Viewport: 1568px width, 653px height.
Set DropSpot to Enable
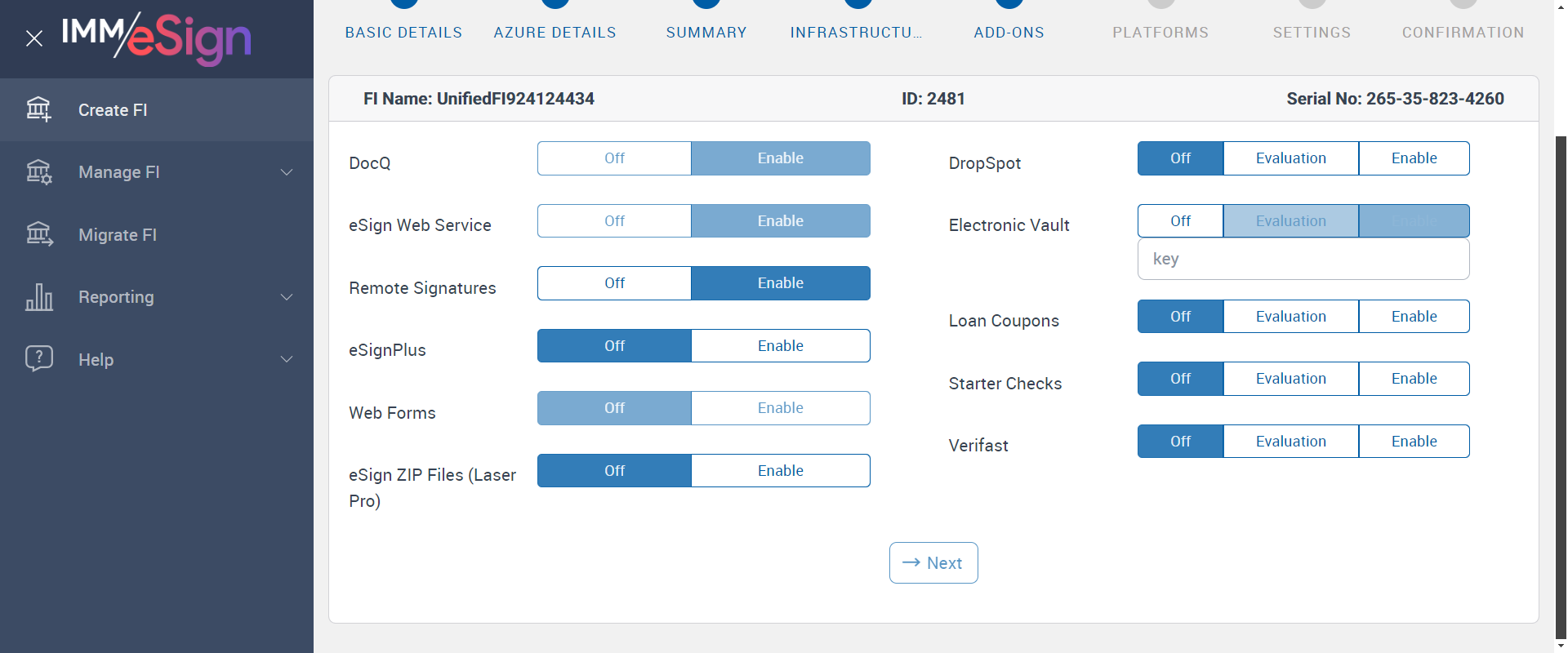(1414, 158)
